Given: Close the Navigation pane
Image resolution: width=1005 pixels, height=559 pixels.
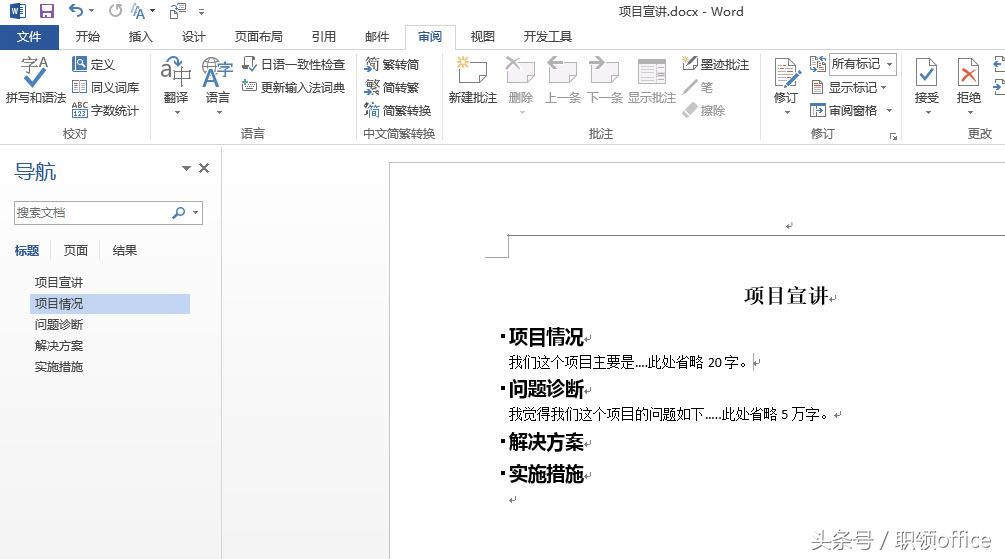Looking at the screenshot, I should (x=204, y=168).
